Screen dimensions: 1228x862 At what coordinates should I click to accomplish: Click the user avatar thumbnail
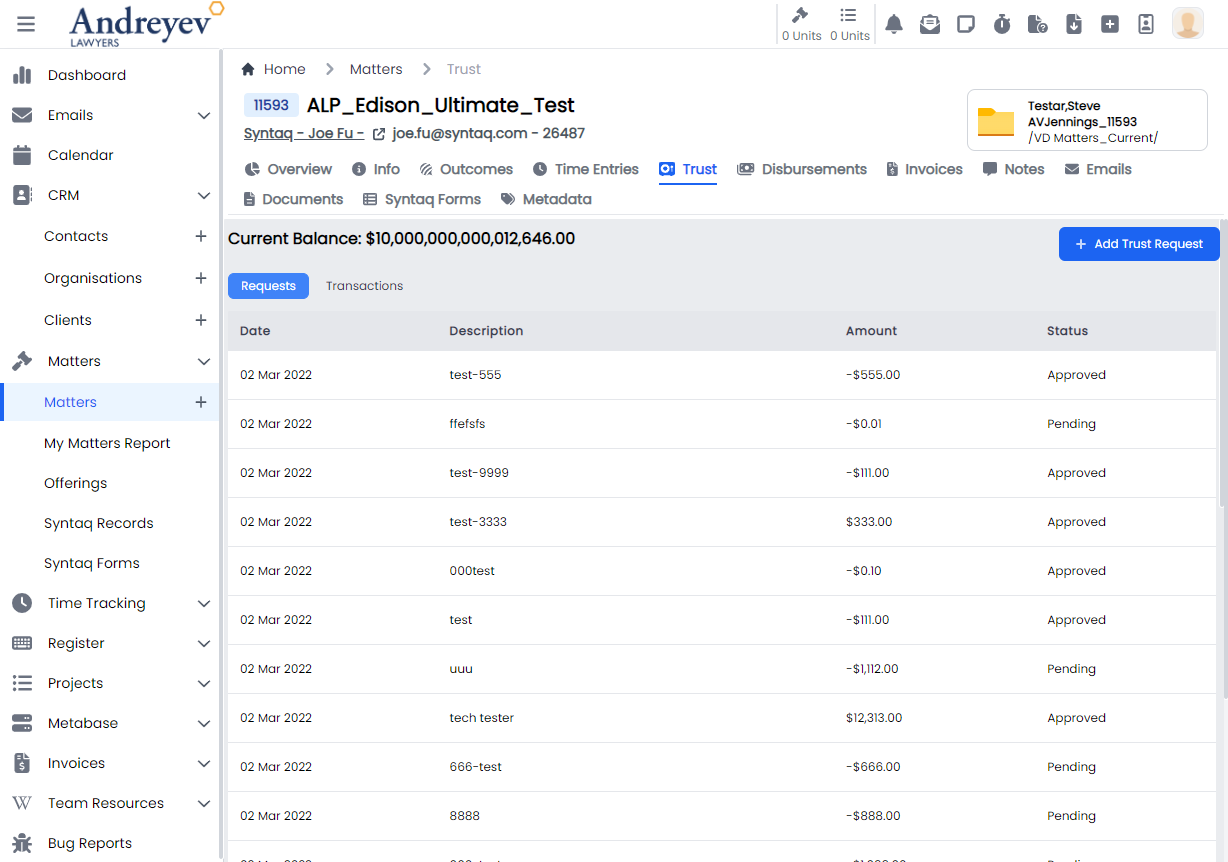[x=1187, y=24]
